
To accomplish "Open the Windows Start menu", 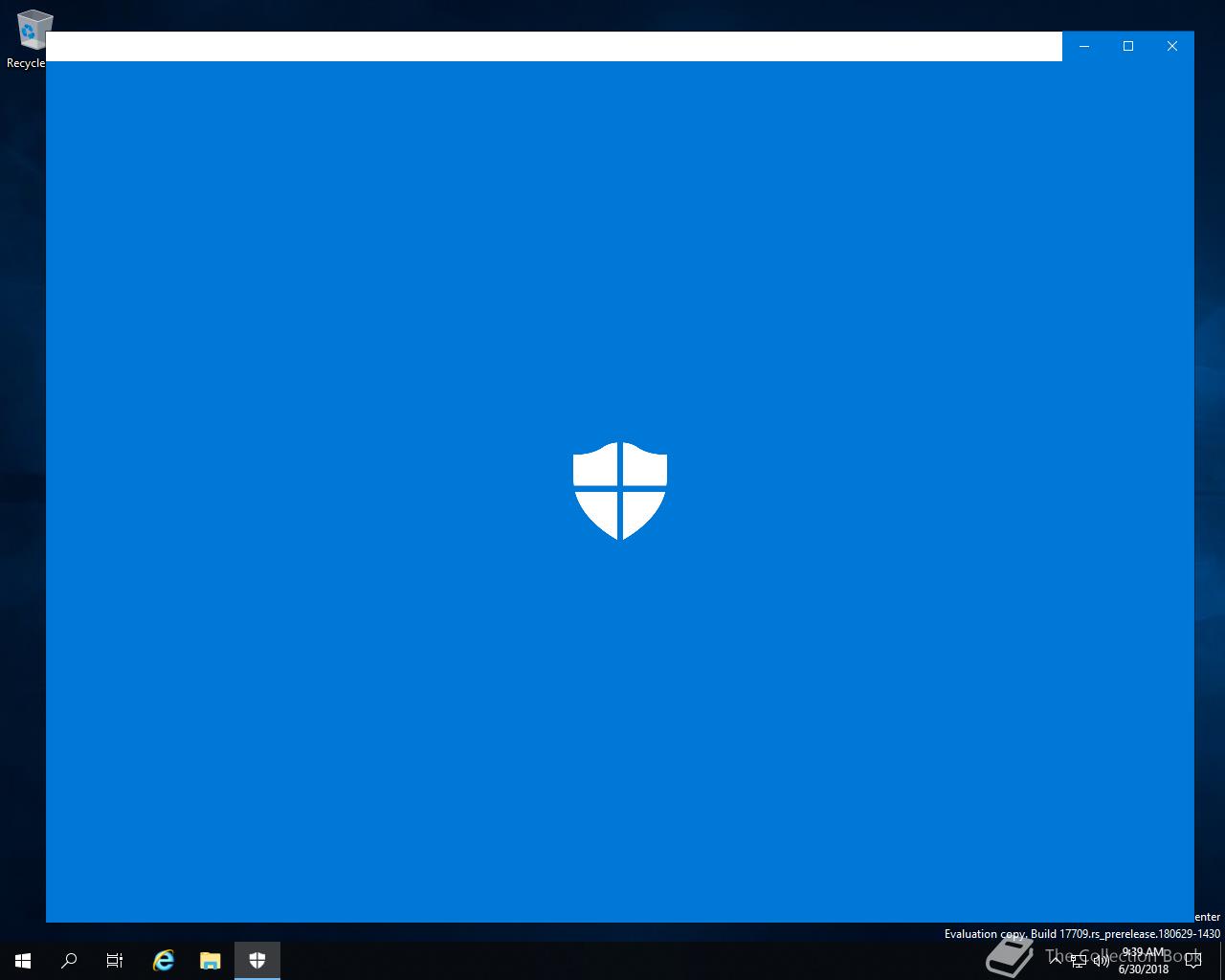I will (23, 961).
